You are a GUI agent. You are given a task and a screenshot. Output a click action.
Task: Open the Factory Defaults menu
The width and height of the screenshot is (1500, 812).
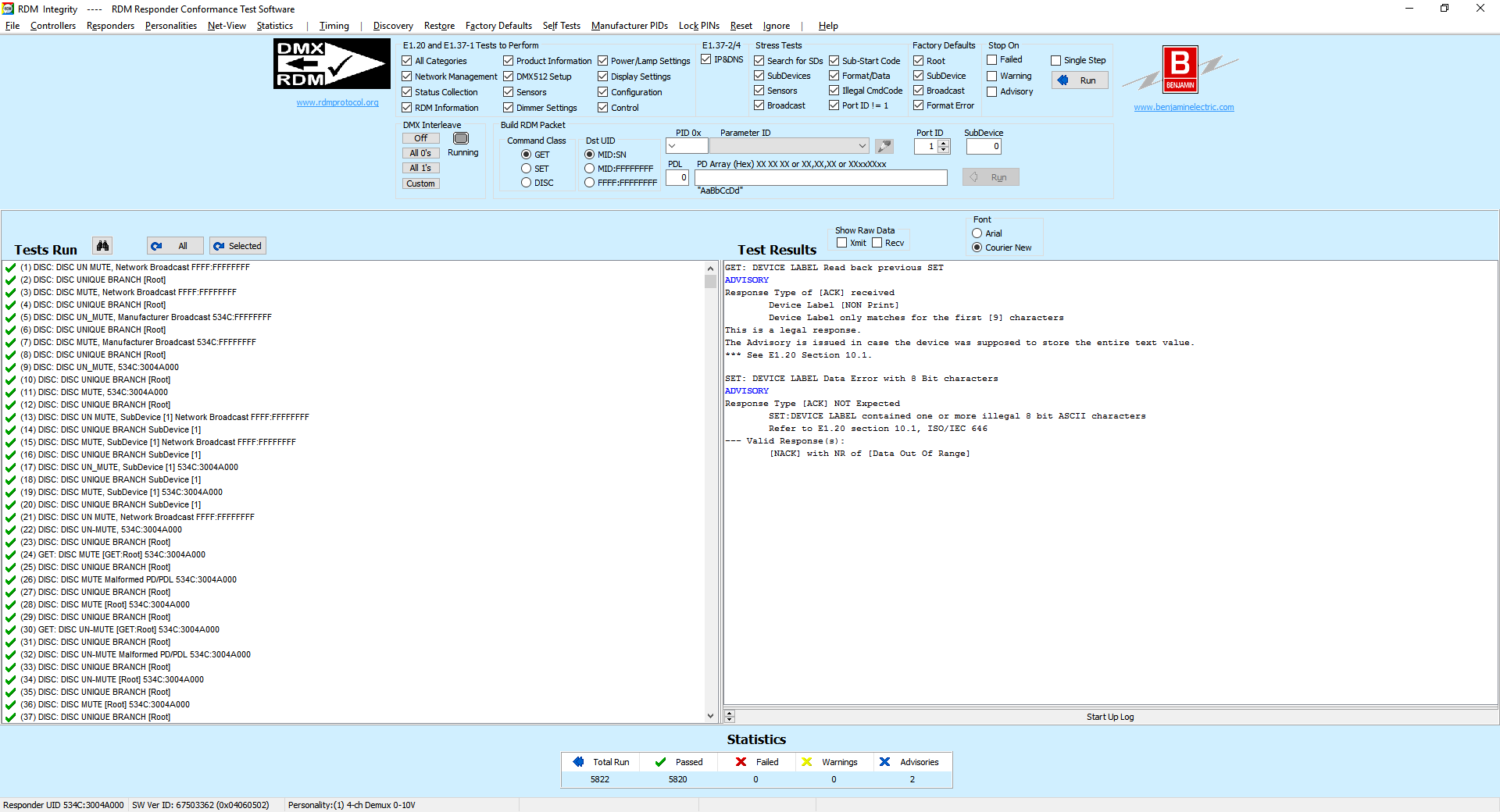498,26
